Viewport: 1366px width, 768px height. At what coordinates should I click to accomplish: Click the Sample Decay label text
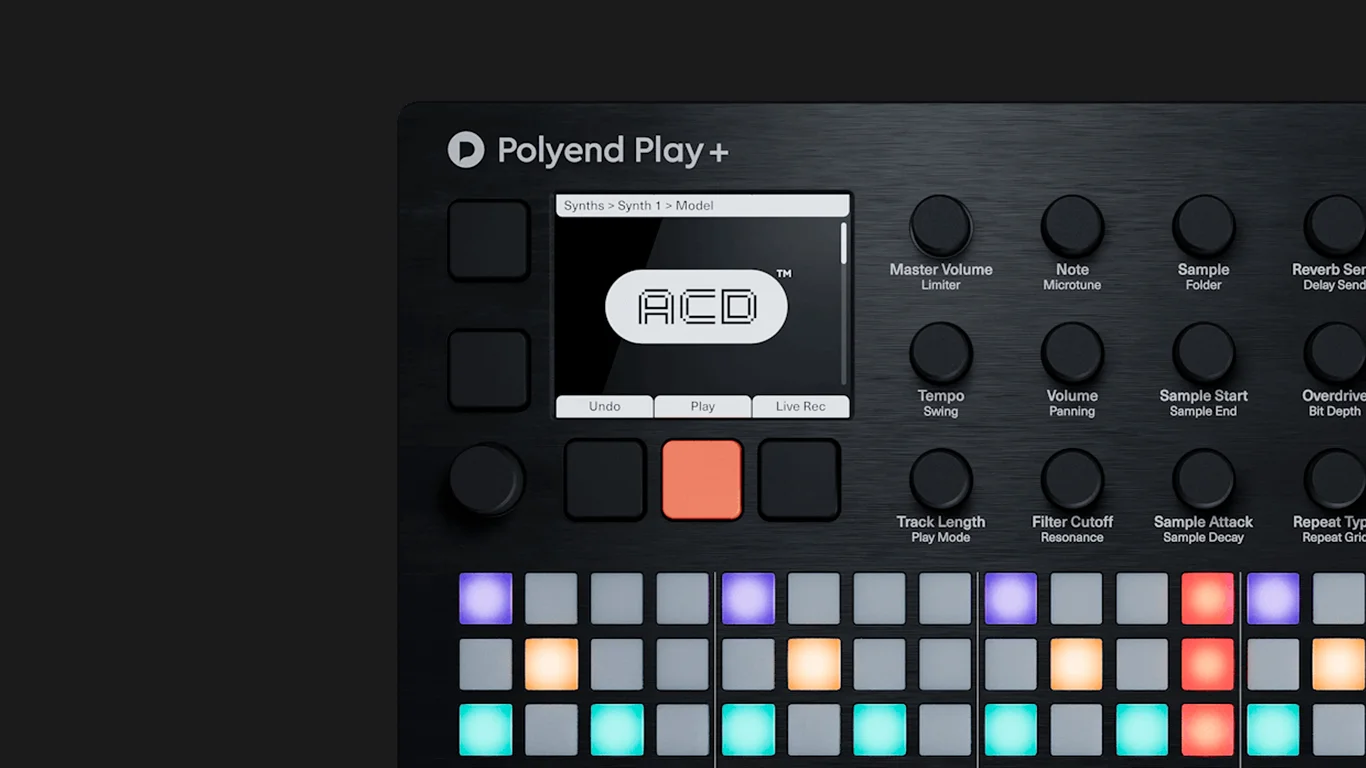(x=1203, y=537)
